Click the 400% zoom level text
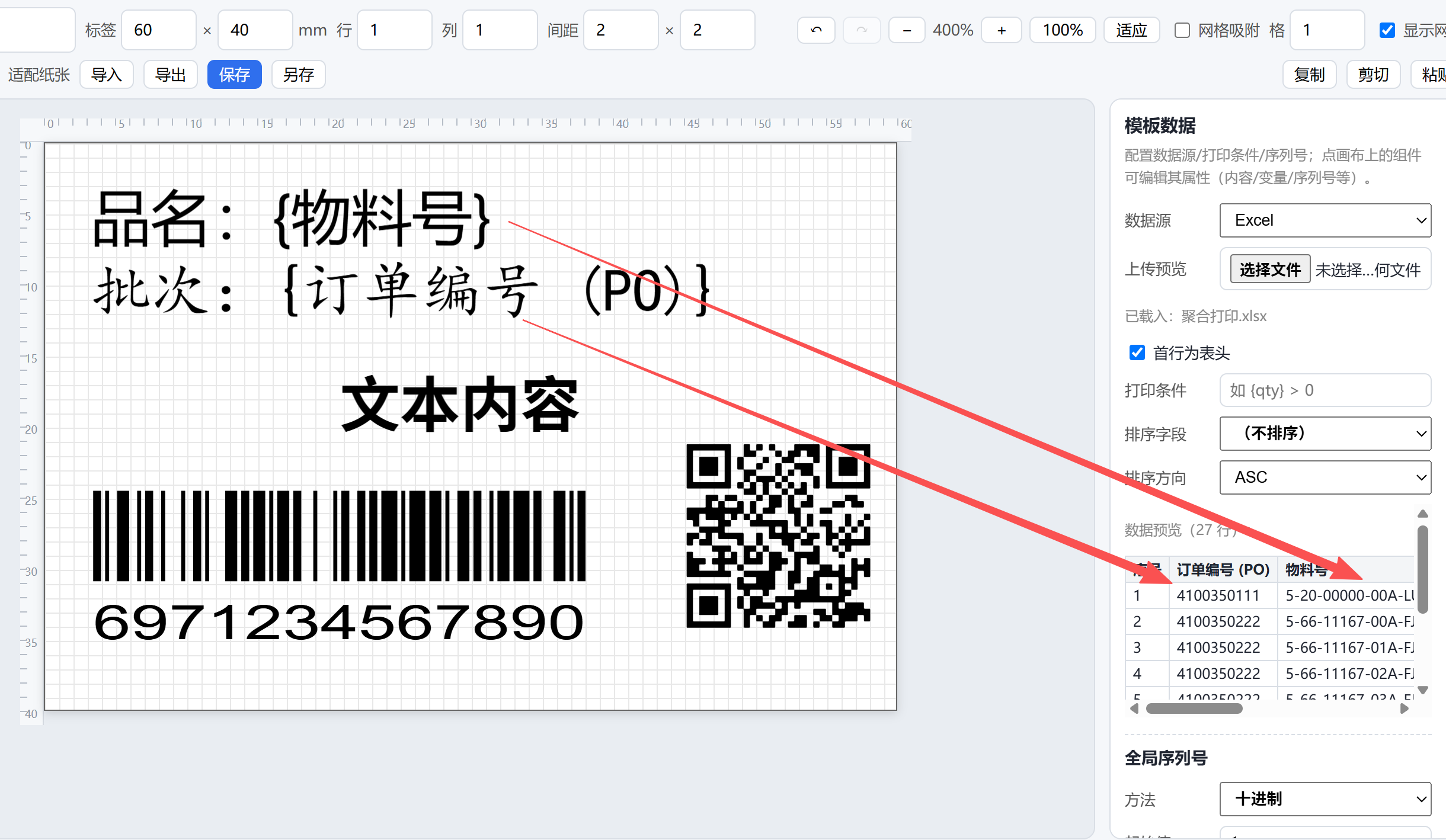Viewport: 1446px width, 840px height. pos(953,30)
